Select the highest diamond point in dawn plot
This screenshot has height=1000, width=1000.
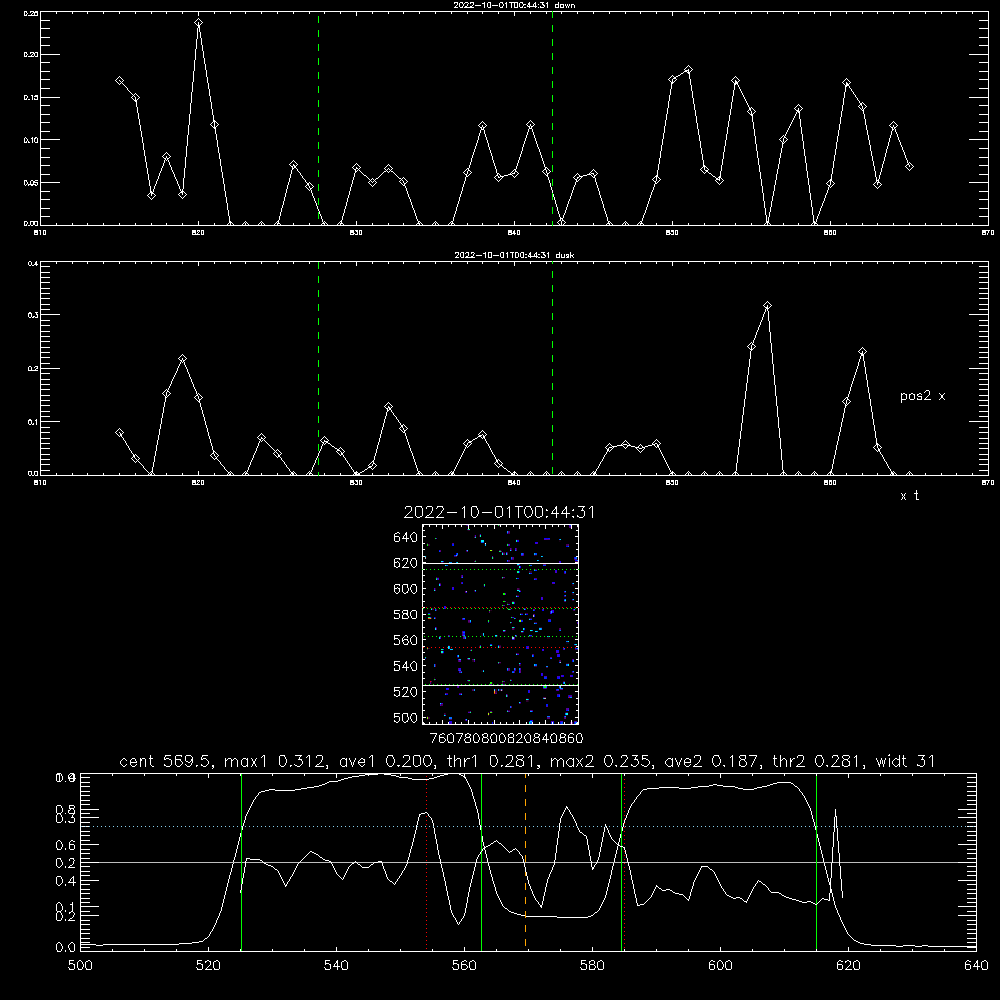[x=198, y=23]
